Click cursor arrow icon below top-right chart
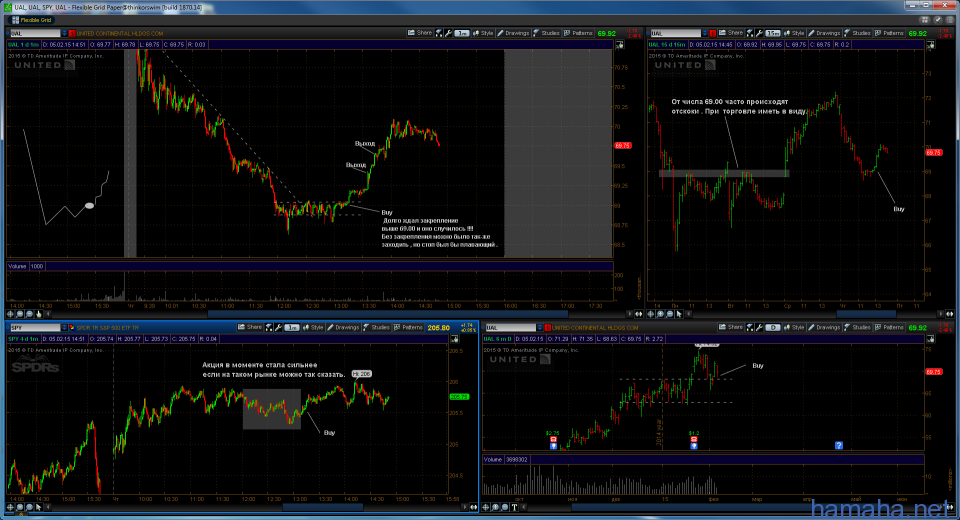This screenshot has height=520, width=960. pyautogui.click(x=679, y=314)
